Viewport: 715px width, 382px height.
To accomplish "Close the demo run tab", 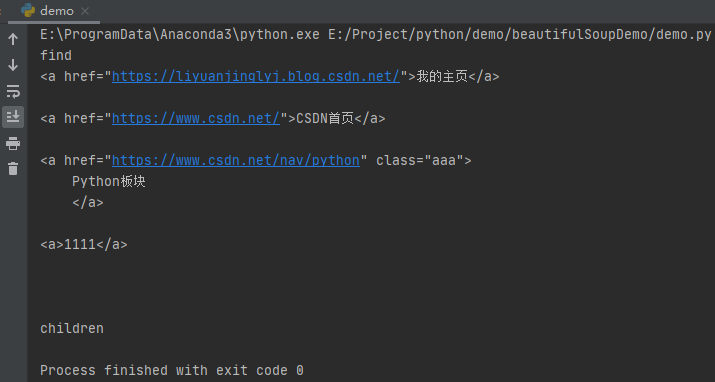I will [x=85, y=11].
